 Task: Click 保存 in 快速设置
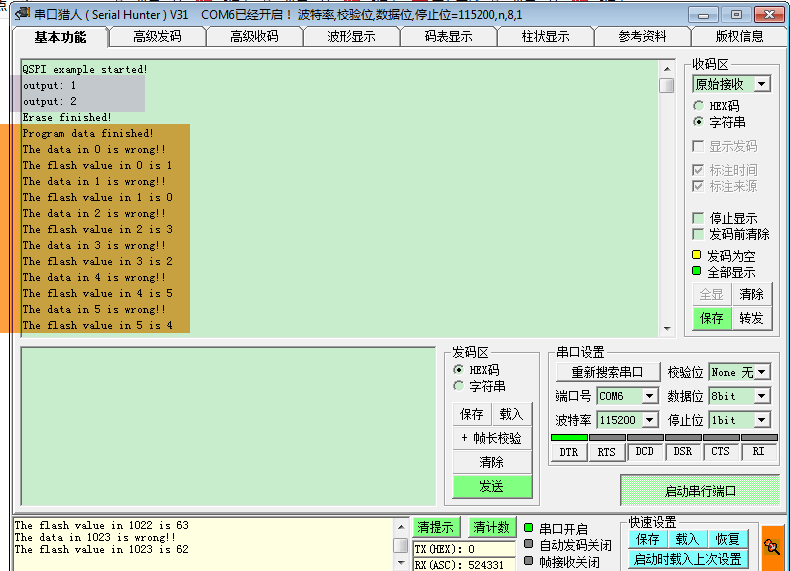[x=648, y=539]
